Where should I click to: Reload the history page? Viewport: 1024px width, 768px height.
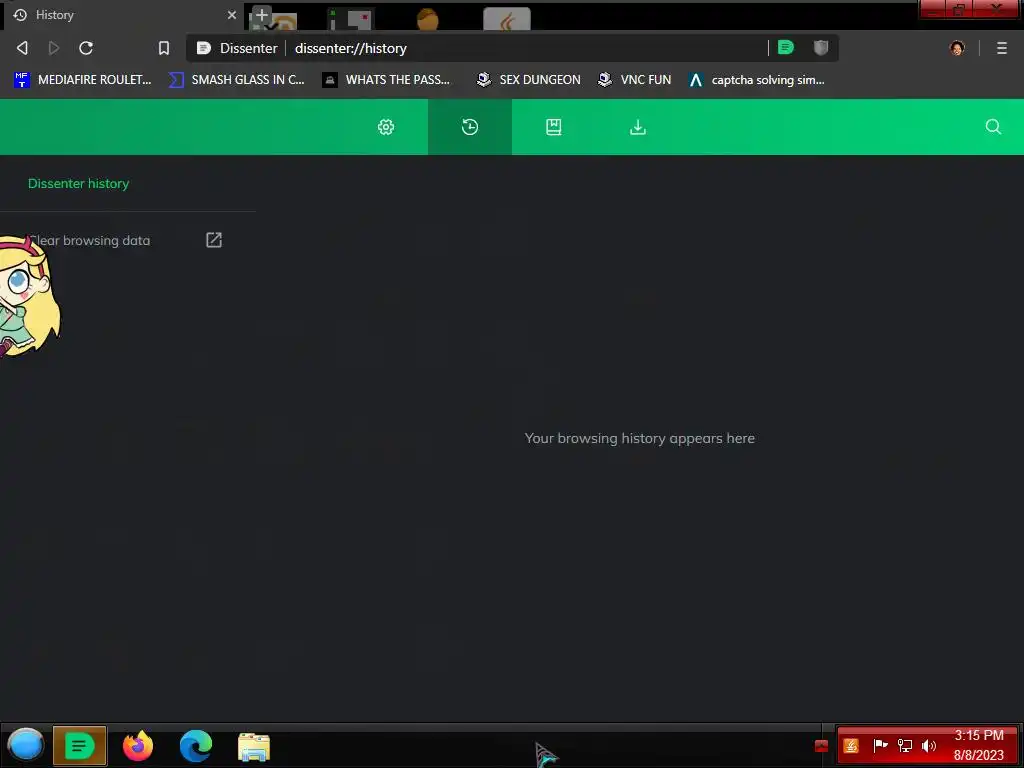(x=86, y=48)
